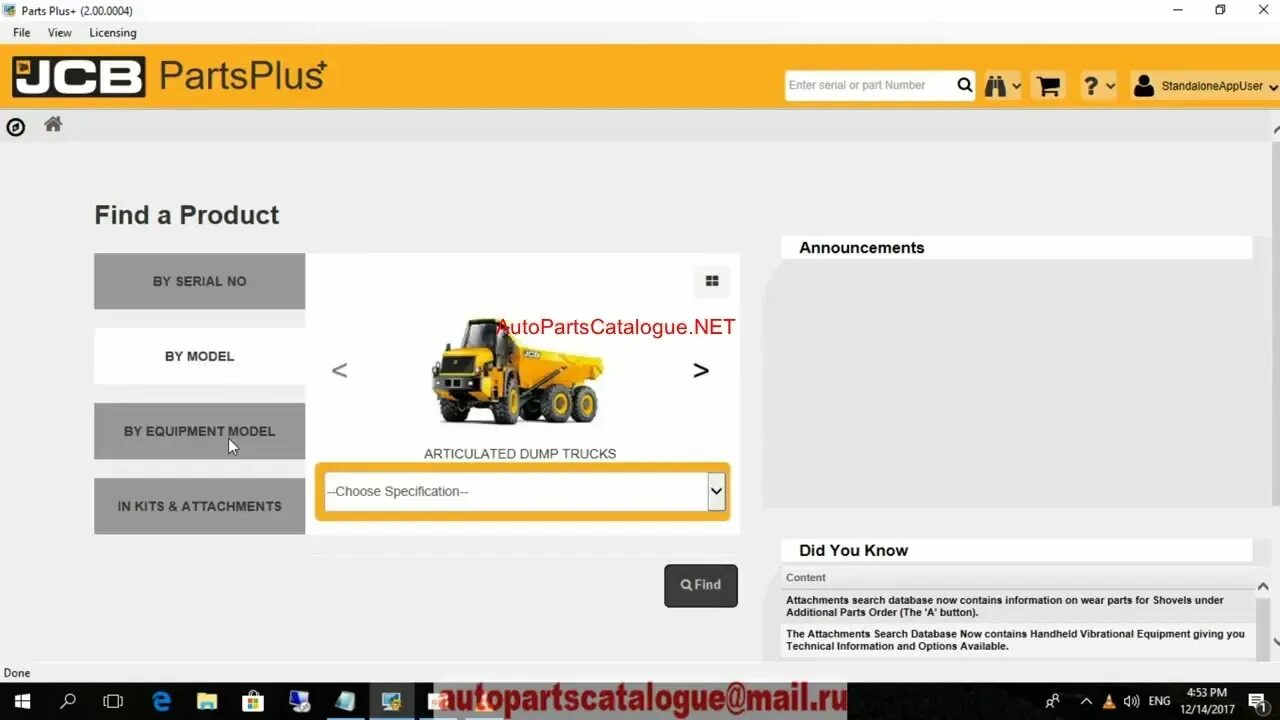Screen dimensions: 1280x720
Task: Open taskbar search
Action: [67, 701]
